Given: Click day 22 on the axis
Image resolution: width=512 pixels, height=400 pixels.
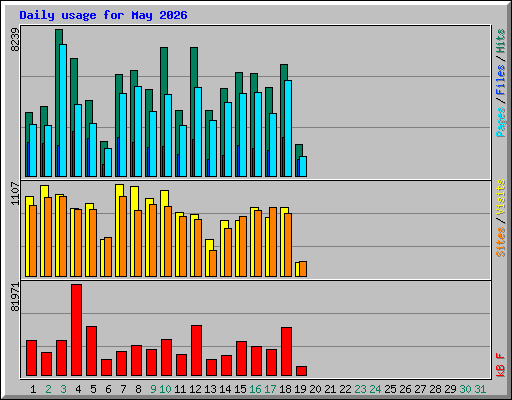Looking at the screenshot, I should (x=345, y=389).
